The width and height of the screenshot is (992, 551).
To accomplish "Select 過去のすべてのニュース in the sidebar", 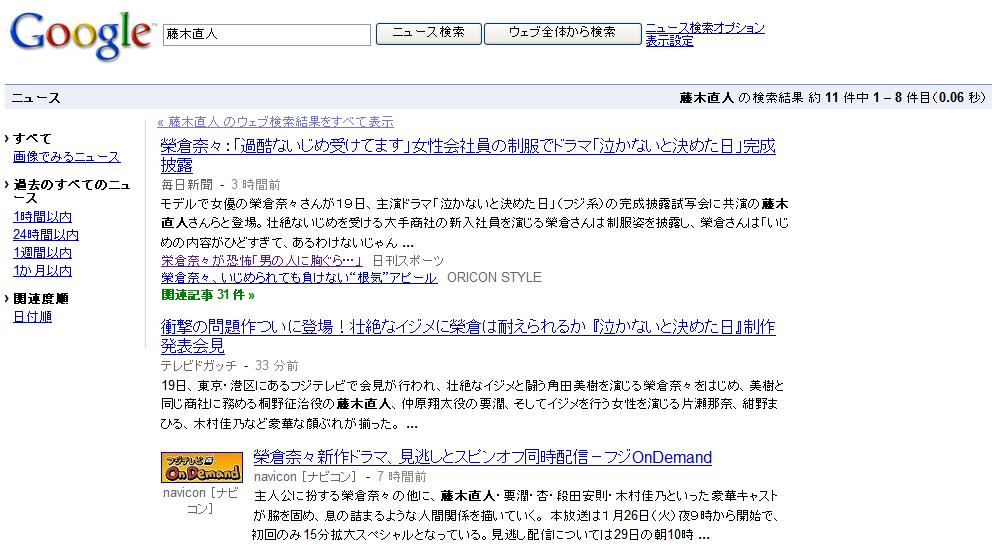I will tap(71, 191).
